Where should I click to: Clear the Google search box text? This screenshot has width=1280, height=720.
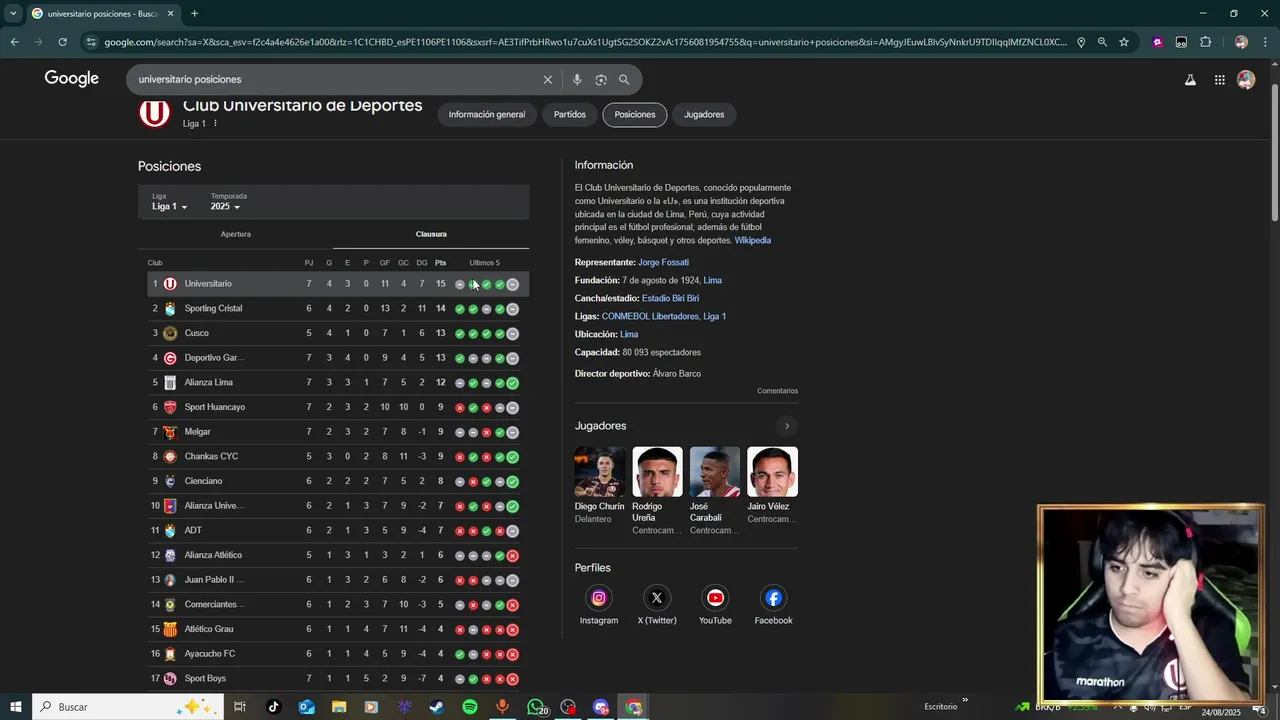tap(547, 80)
